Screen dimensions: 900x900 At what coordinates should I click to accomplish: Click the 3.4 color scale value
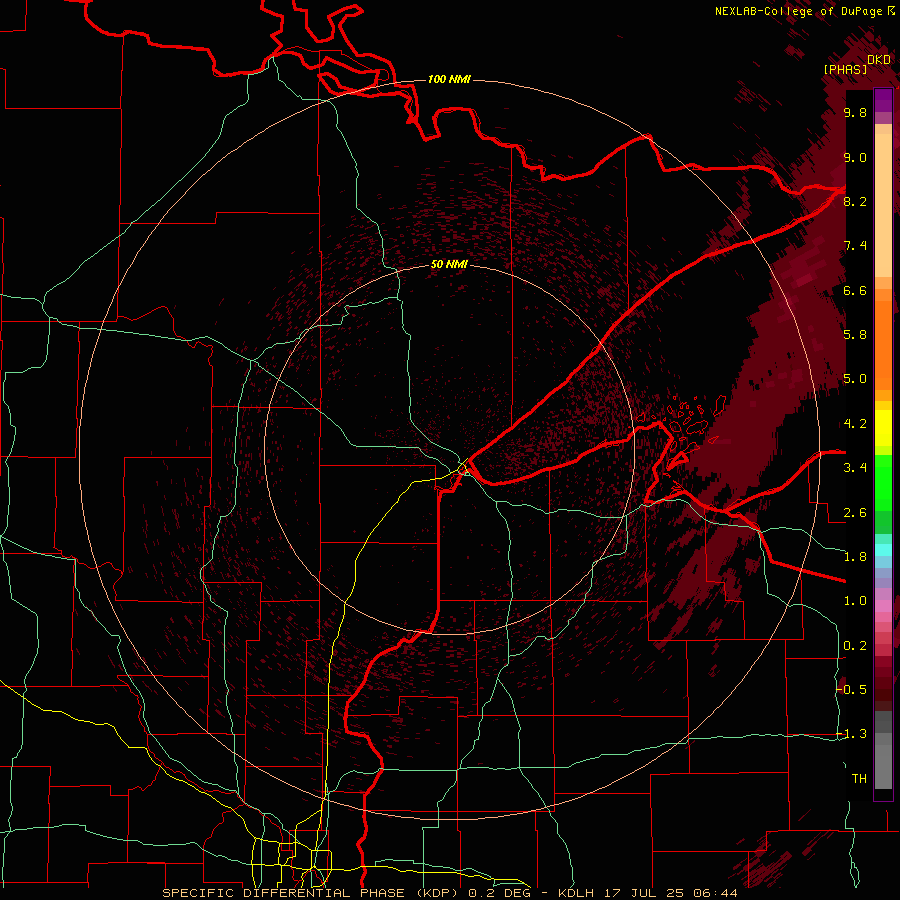[x=855, y=468]
